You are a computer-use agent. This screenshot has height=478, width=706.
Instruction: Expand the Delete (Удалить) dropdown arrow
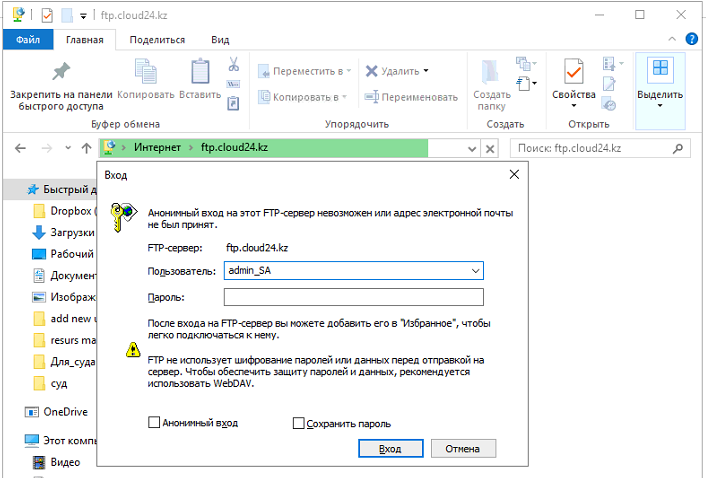pyautogui.click(x=426, y=71)
